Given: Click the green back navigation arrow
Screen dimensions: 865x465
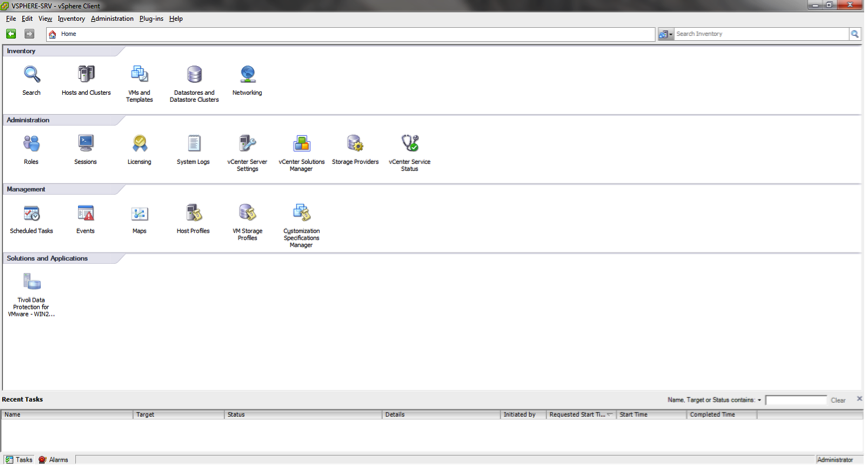Looking at the screenshot, I should pos(11,34).
